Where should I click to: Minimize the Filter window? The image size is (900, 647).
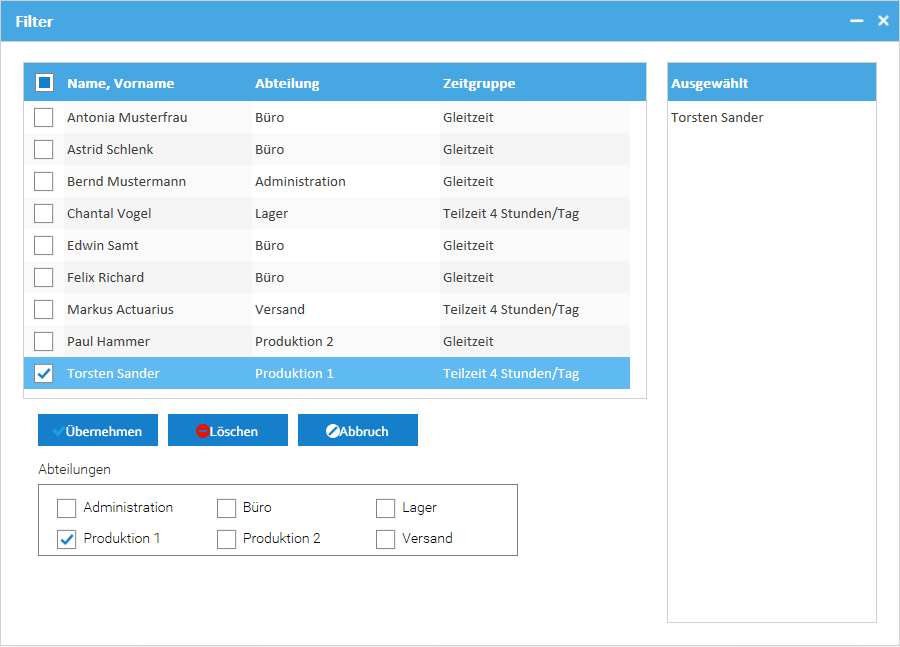click(x=857, y=21)
